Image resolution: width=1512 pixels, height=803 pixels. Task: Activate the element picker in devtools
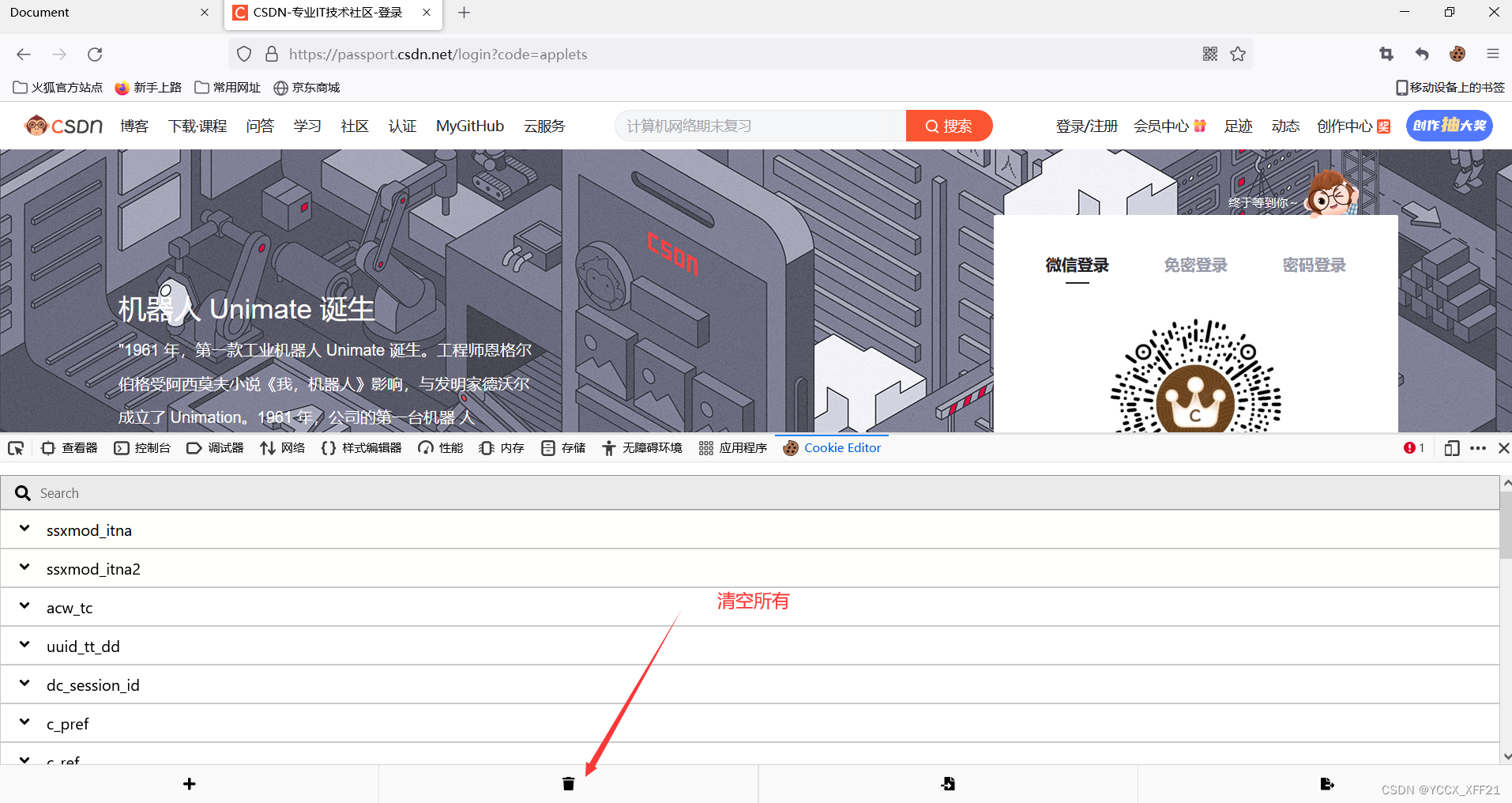(x=16, y=447)
